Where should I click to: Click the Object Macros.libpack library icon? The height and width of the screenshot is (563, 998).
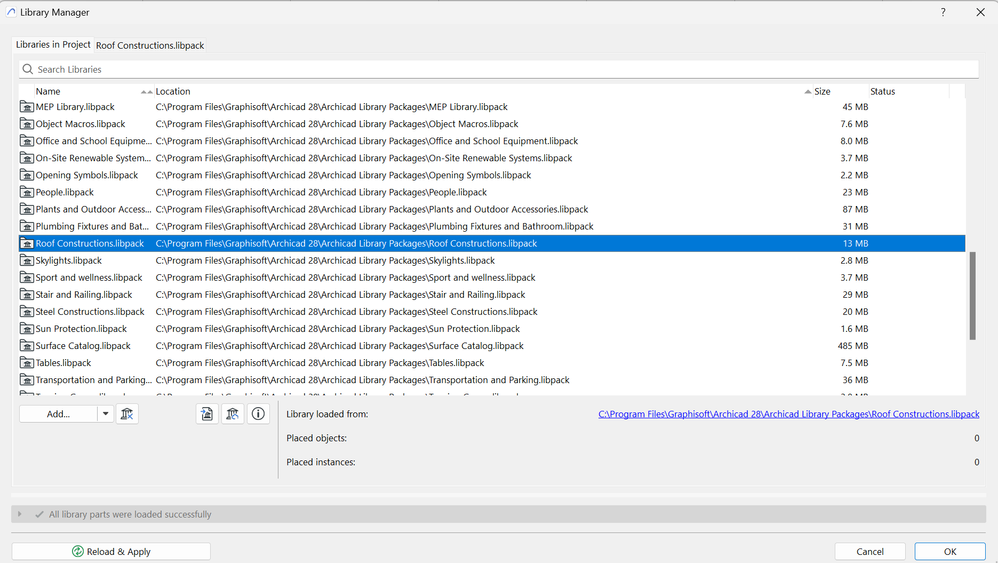27,124
